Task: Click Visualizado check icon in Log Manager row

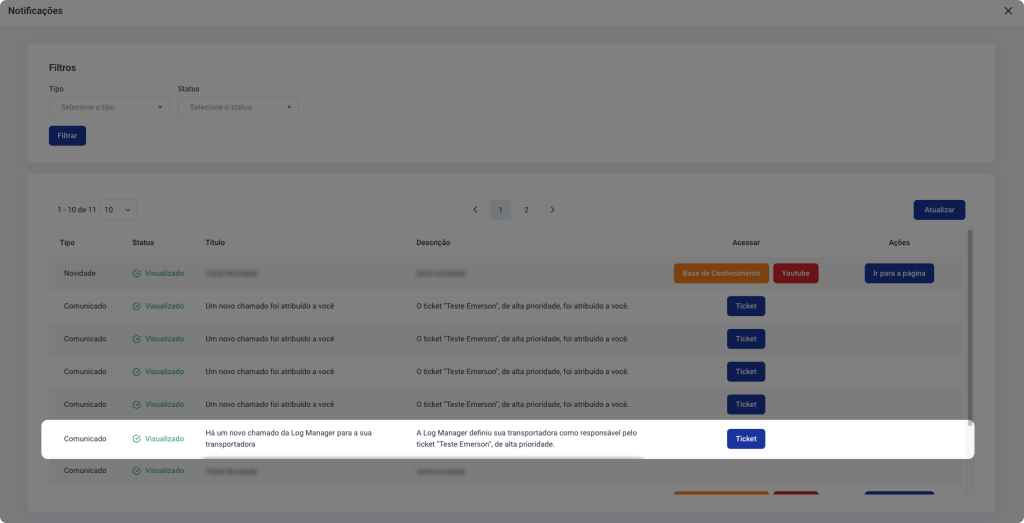Action: [136, 438]
